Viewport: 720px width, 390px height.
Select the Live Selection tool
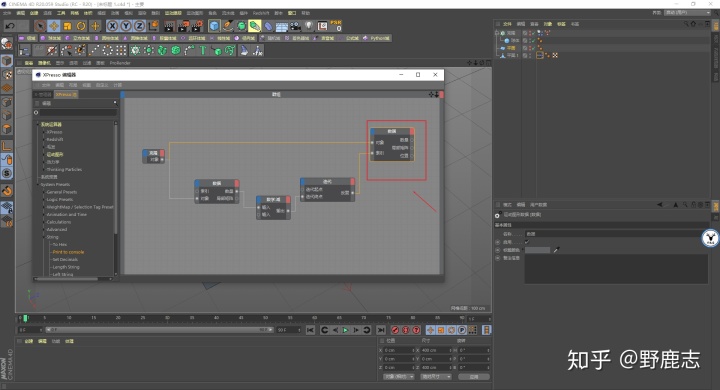[x=40, y=26]
